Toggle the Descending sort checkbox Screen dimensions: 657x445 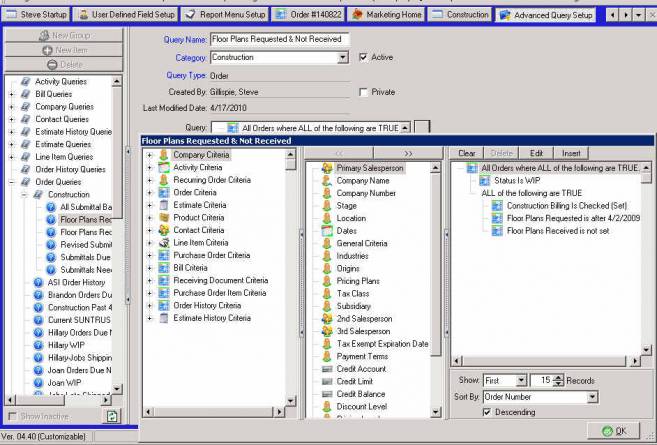coord(487,412)
